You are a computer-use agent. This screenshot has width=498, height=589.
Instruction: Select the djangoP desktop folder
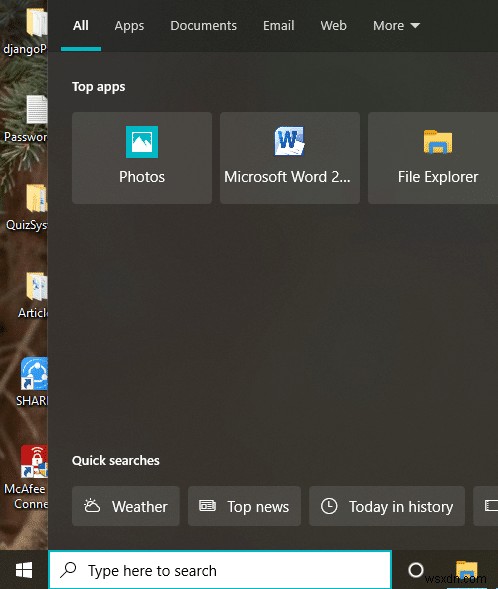pyautogui.click(x=26, y=31)
